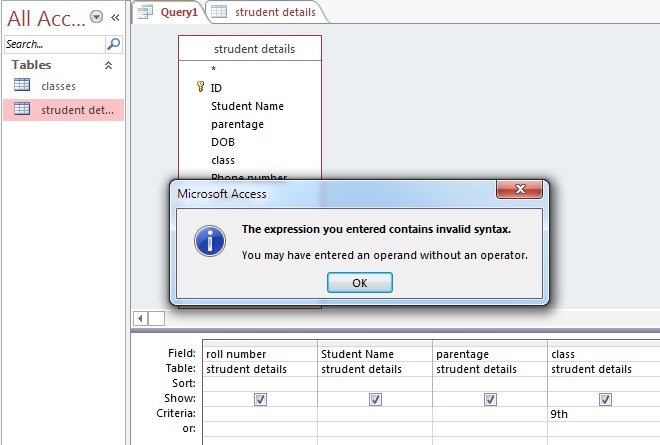Click the strudent det... table icon
This screenshot has height=445, width=660.
pyautogui.click(x=22, y=109)
